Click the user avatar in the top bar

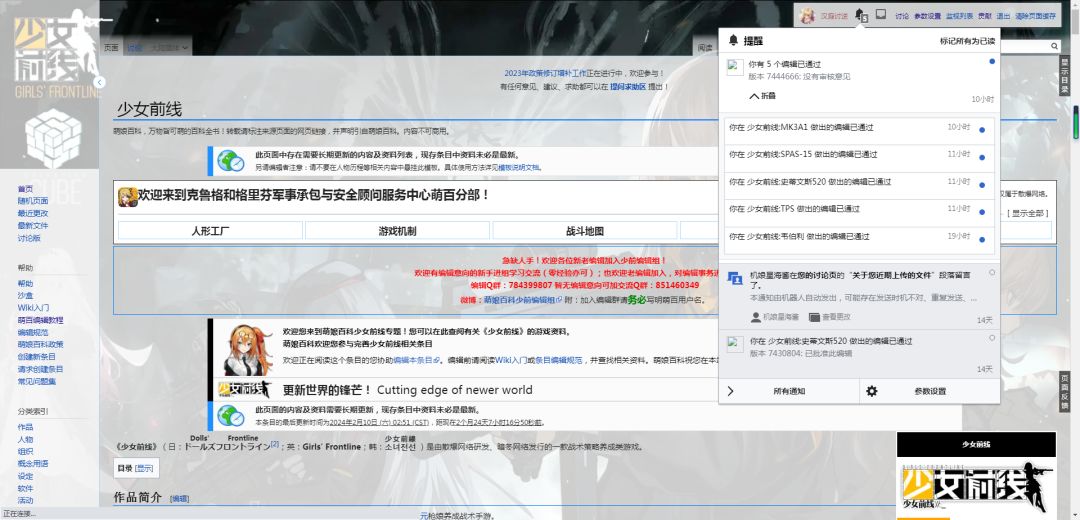pyautogui.click(x=807, y=15)
